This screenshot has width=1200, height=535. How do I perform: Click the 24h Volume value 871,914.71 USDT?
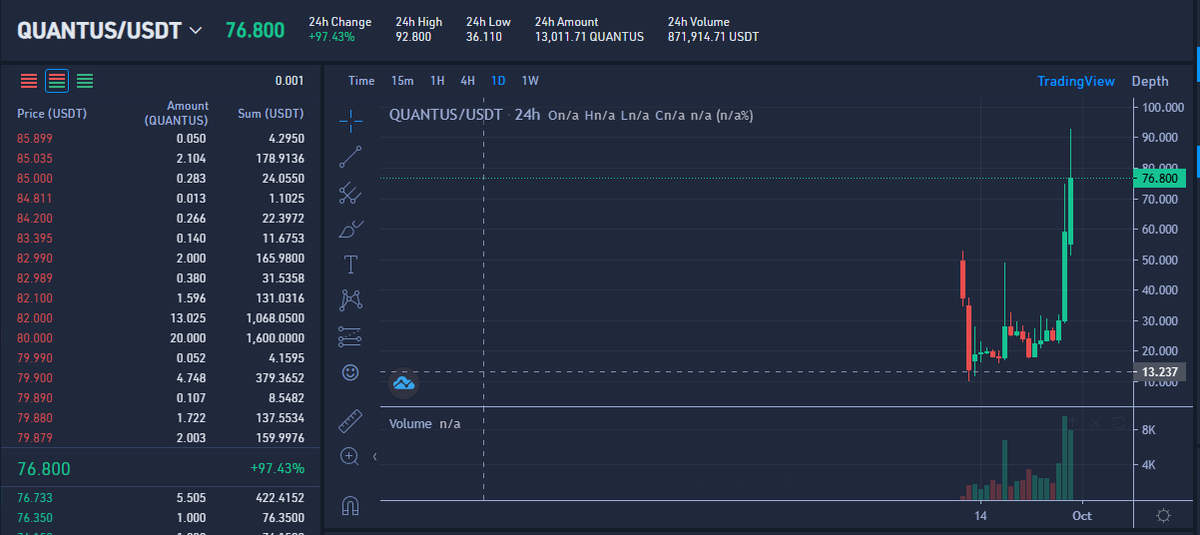click(713, 37)
